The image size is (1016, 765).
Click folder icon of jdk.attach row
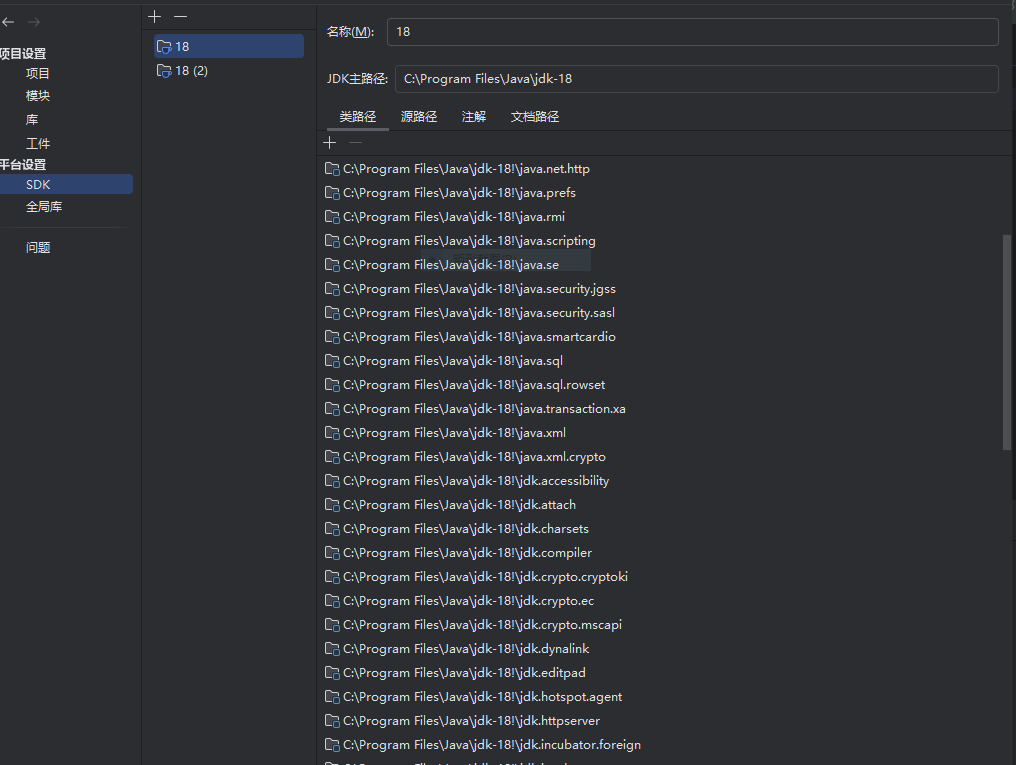tap(332, 505)
